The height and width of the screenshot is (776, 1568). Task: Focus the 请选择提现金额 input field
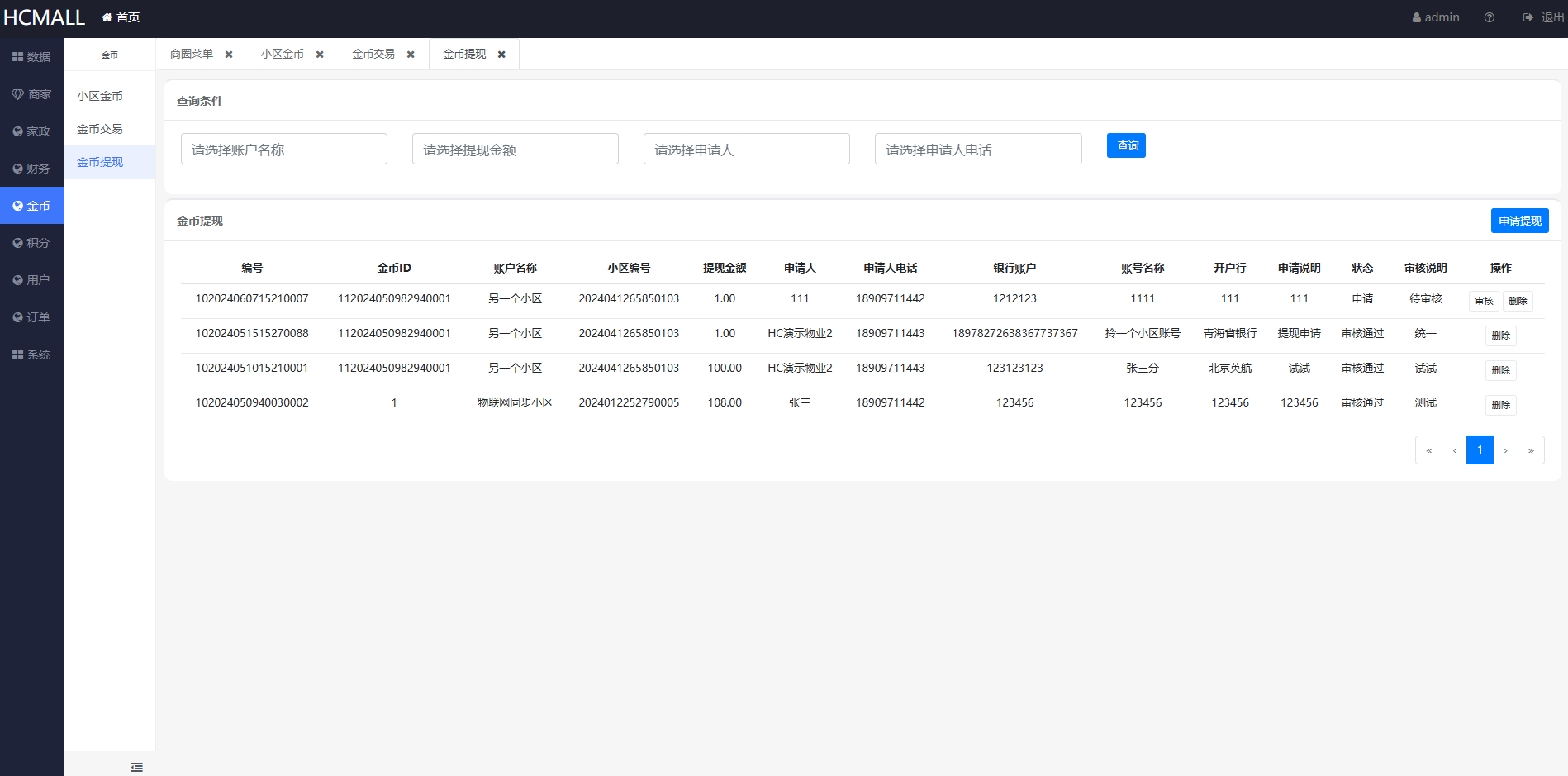coord(516,149)
